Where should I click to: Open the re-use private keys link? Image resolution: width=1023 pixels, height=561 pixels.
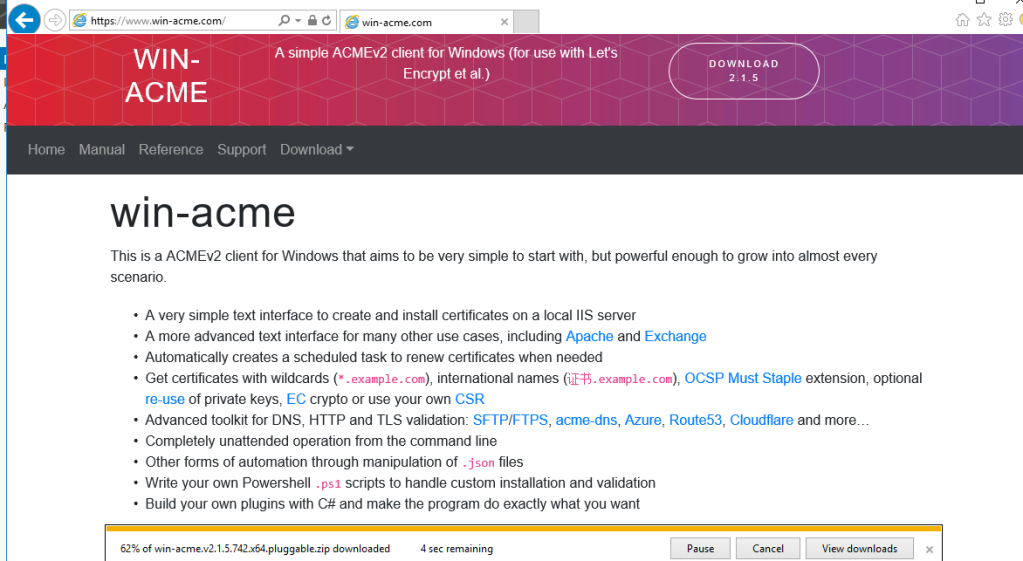[164, 399]
